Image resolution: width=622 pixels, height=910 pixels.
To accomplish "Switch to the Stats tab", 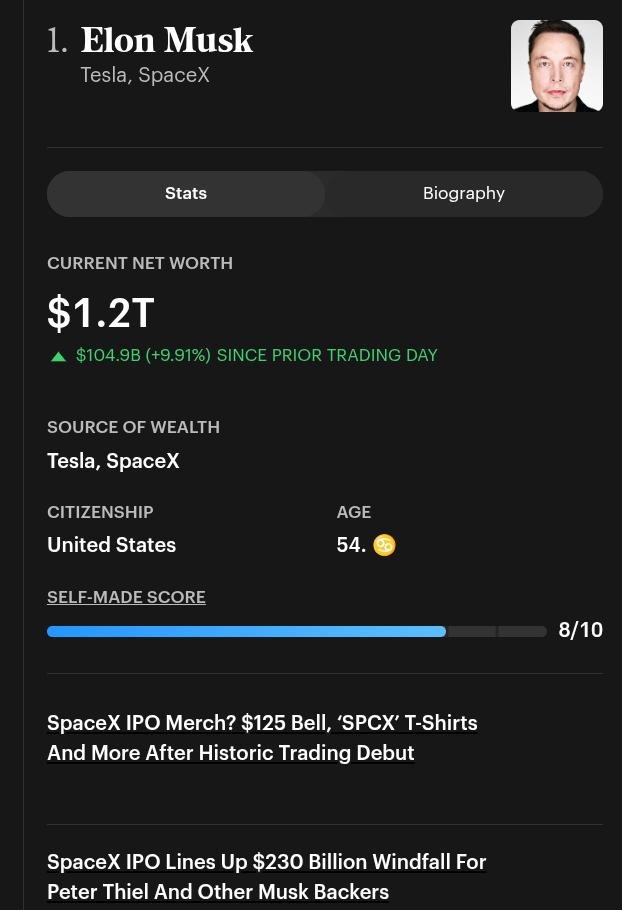I will click(186, 193).
